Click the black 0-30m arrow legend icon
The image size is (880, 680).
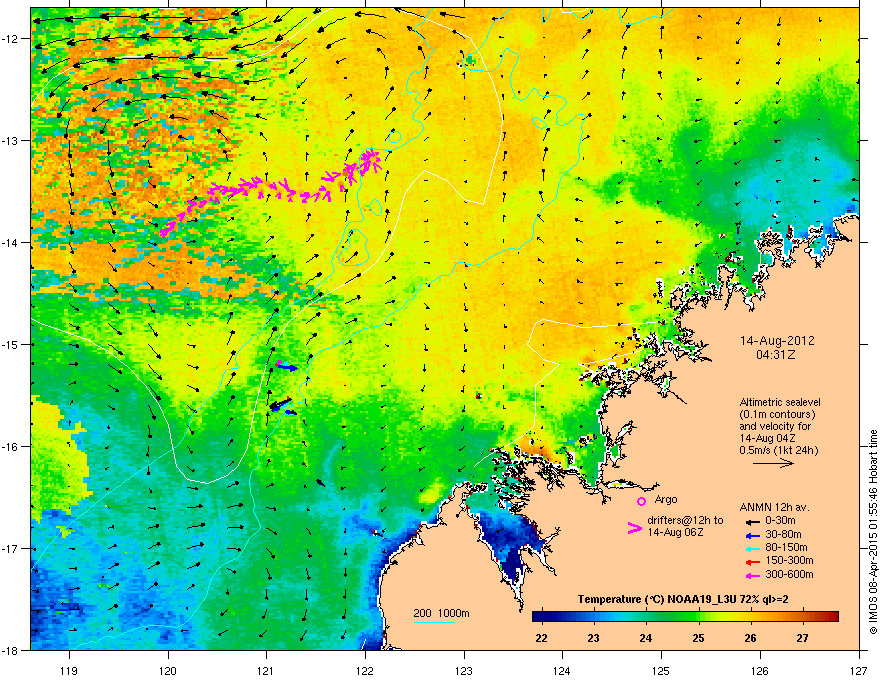[753, 521]
